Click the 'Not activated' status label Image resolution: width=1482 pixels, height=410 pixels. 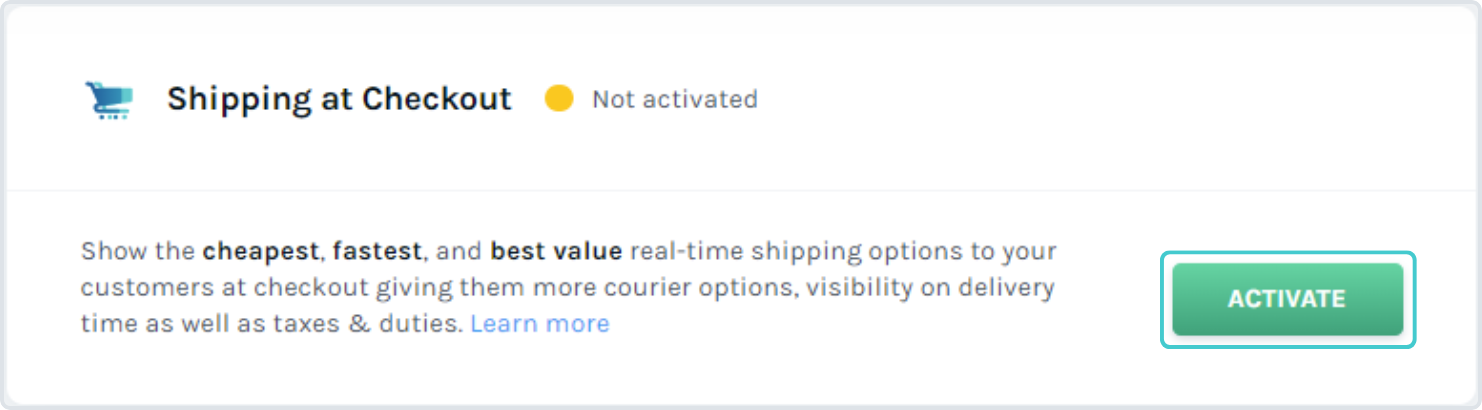point(675,99)
